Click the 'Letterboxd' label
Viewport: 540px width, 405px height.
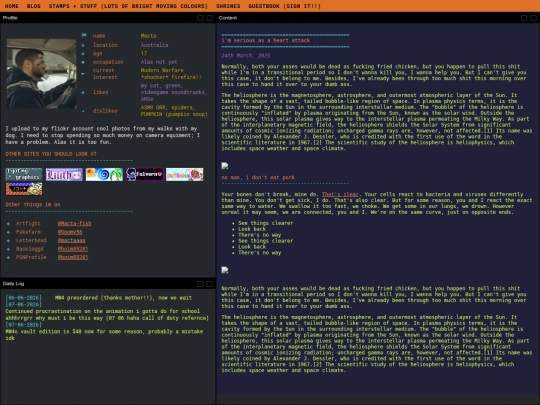coord(31,240)
